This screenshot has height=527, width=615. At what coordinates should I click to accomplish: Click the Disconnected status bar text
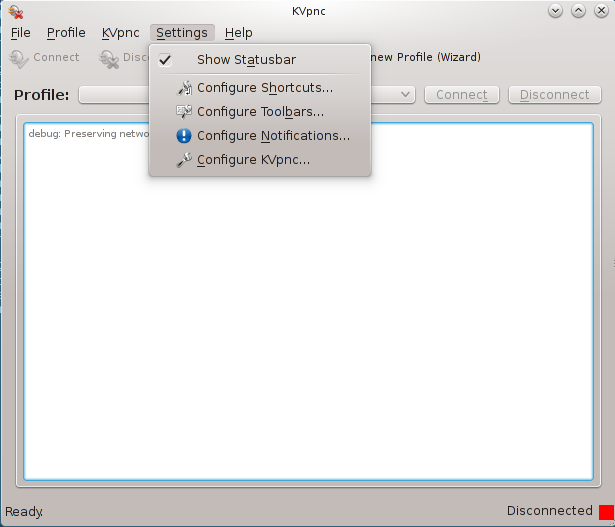(x=549, y=511)
